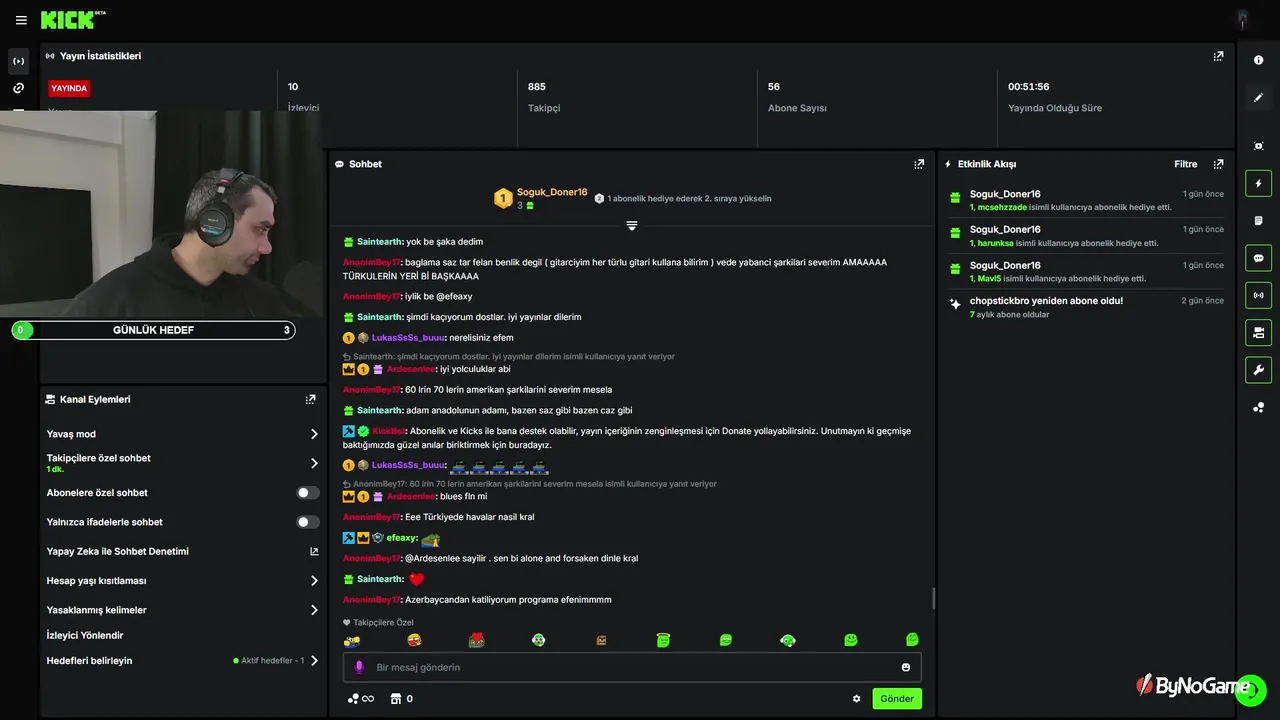
Task: Click the 885 Takipçi stat
Action: (544, 97)
